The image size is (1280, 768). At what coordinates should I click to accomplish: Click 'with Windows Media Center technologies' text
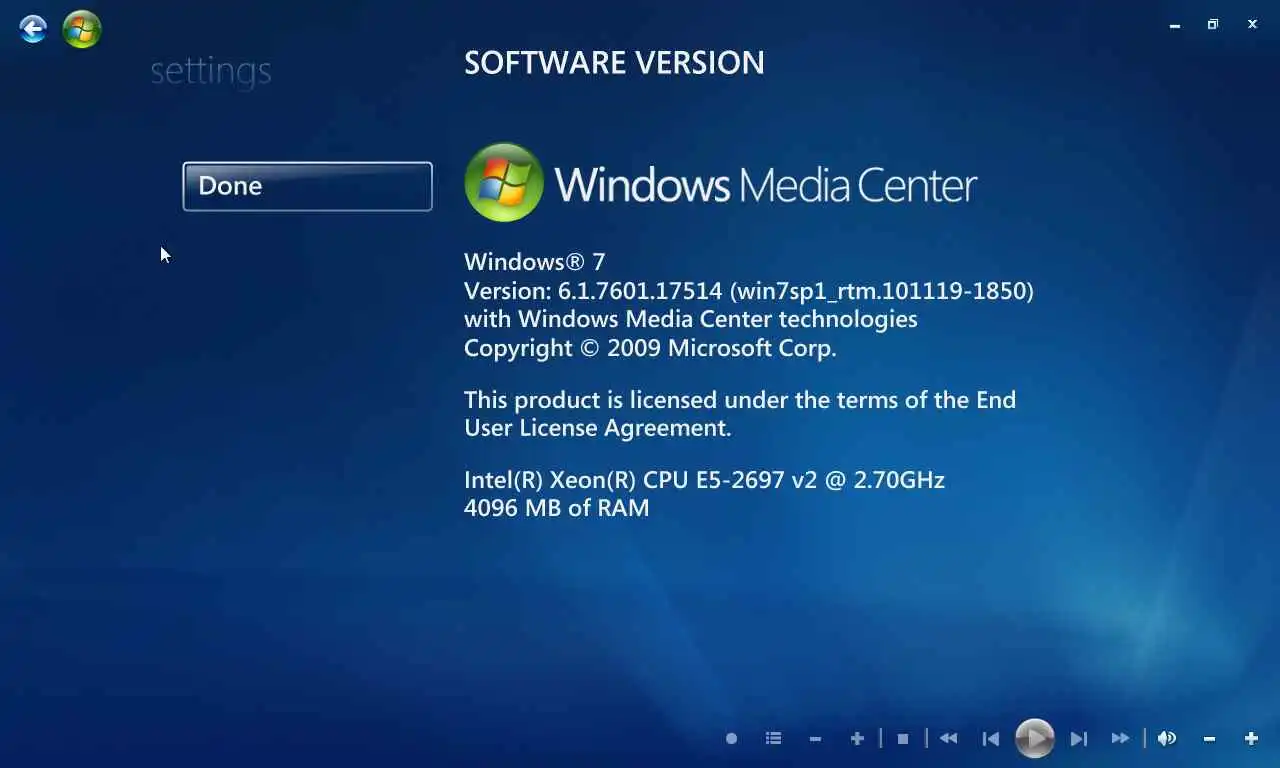click(691, 319)
